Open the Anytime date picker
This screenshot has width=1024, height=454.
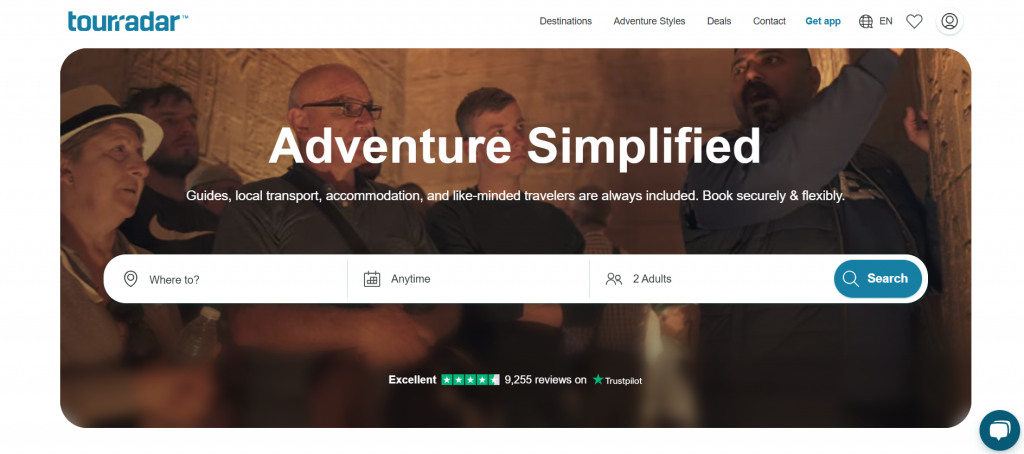[468, 279]
